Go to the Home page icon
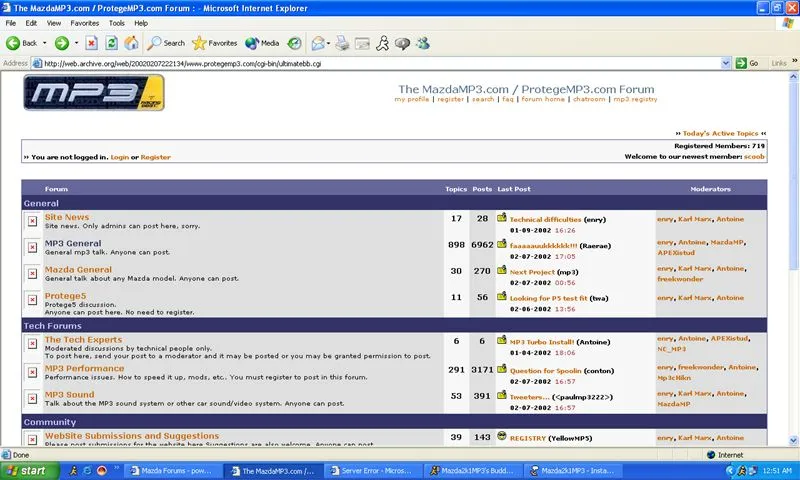This screenshot has width=800, height=480. 131,43
